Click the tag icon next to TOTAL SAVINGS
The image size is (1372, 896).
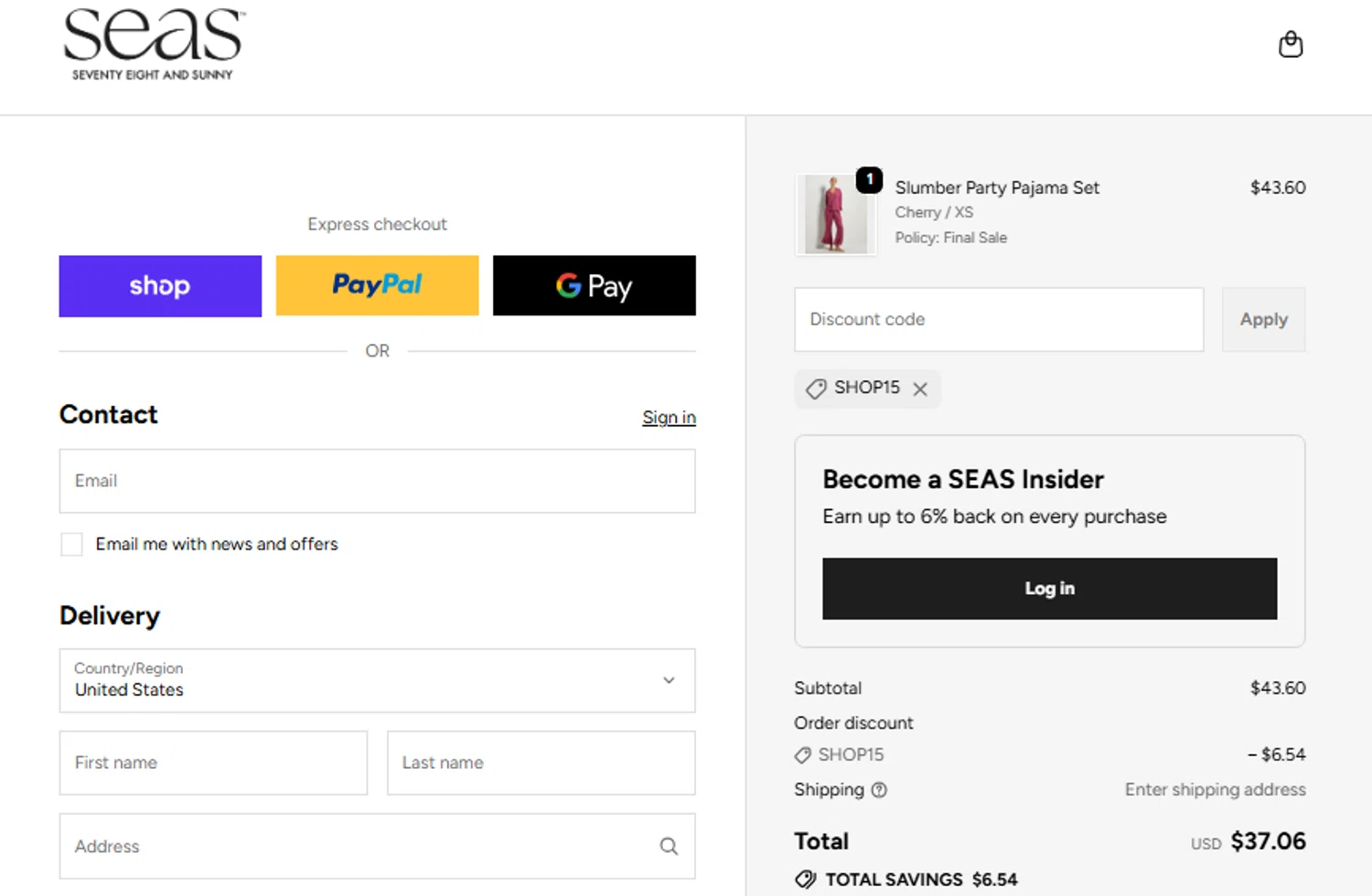click(x=806, y=880)
